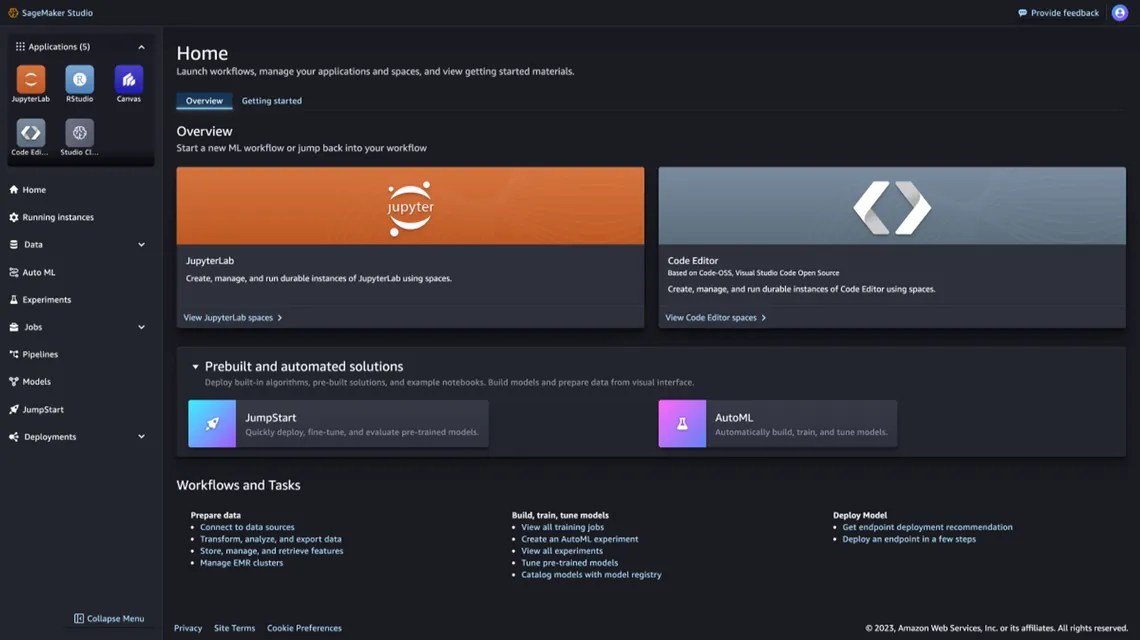Open Catalog models with model registry link
This screenshot has height=640, width=1140.
(591, 574)
